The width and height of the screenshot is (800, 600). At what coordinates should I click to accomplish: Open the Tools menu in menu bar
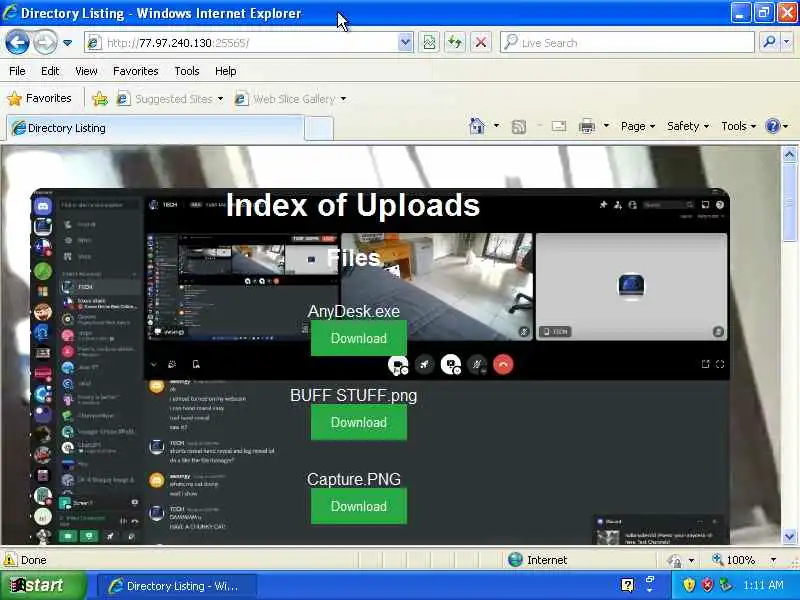187,71
